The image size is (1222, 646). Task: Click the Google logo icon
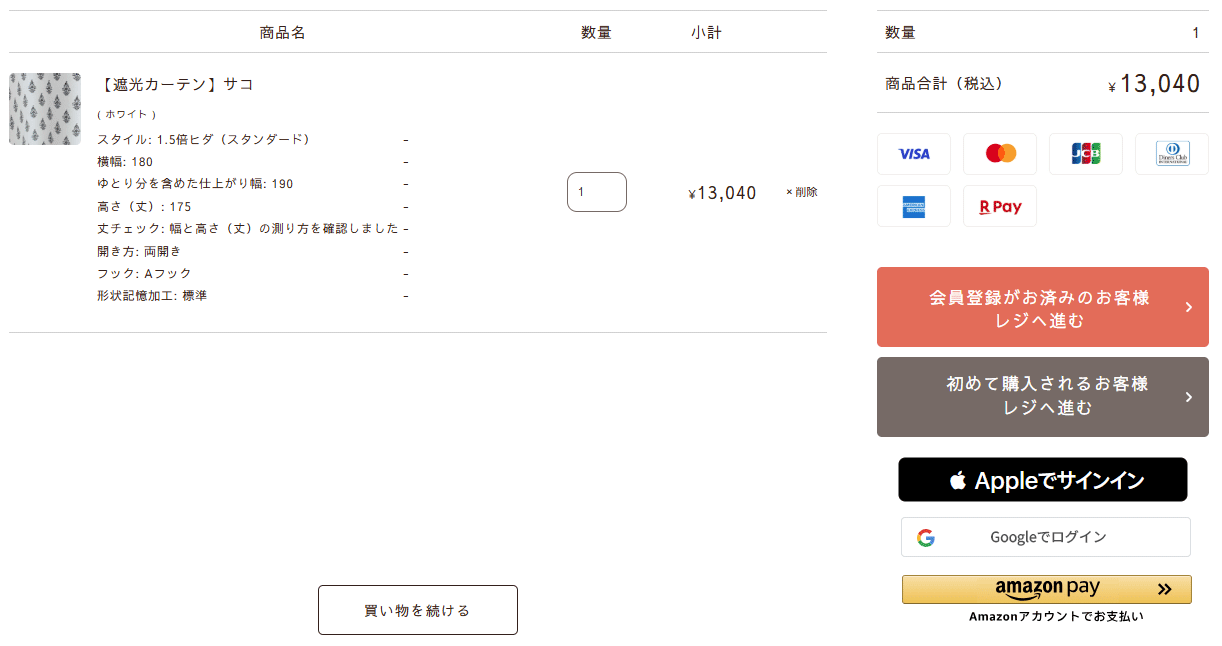(926, 537)
